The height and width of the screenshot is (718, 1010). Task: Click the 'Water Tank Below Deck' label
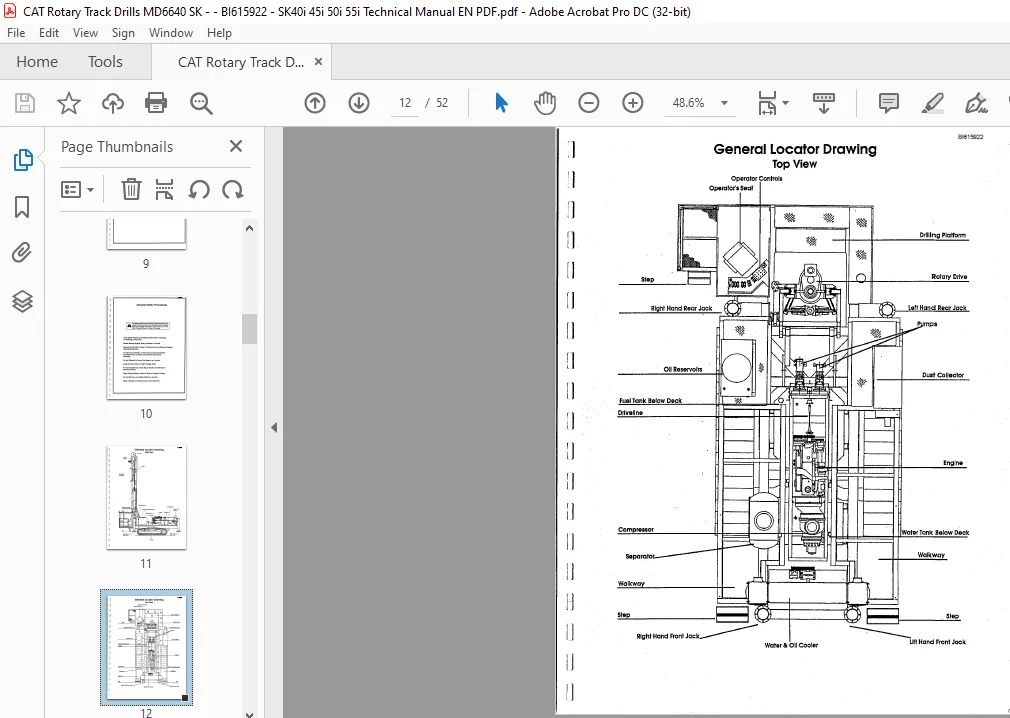click(935, 533)
